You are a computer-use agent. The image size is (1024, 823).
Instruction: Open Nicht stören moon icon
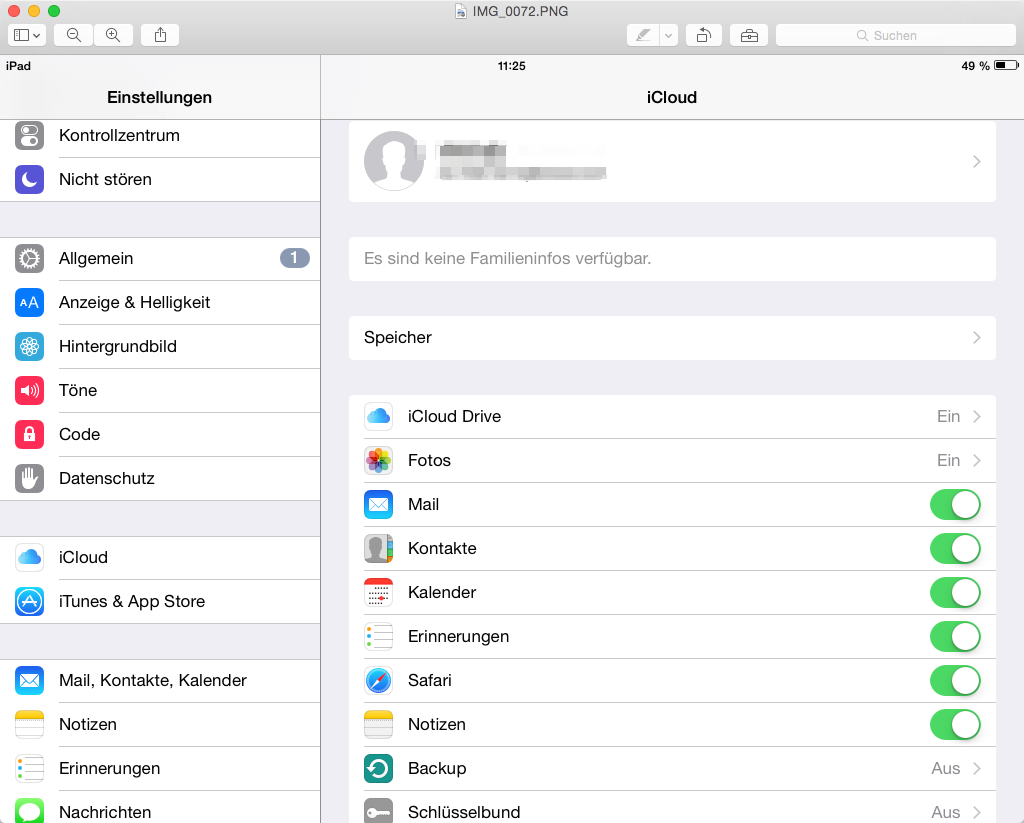(x=29, y=180)
